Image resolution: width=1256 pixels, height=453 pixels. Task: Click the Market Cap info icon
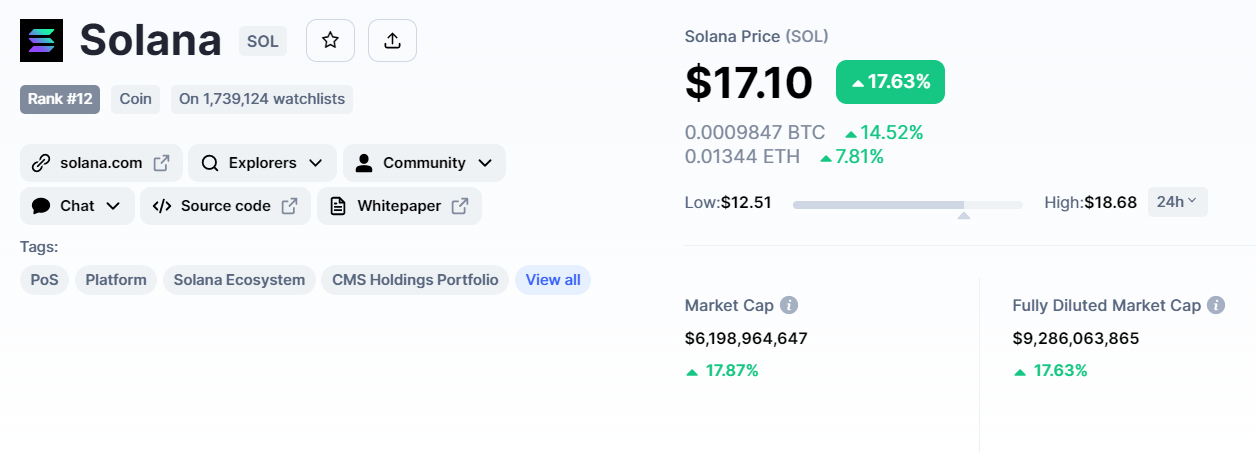click(x=789, y=305)
